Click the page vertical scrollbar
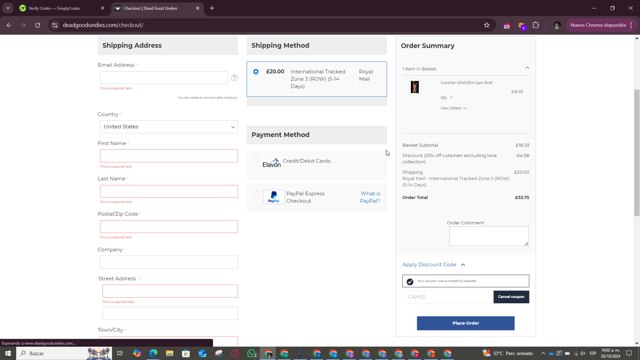Screen dimensions: 640x360 pyautogui.click(x=637, y=153)
